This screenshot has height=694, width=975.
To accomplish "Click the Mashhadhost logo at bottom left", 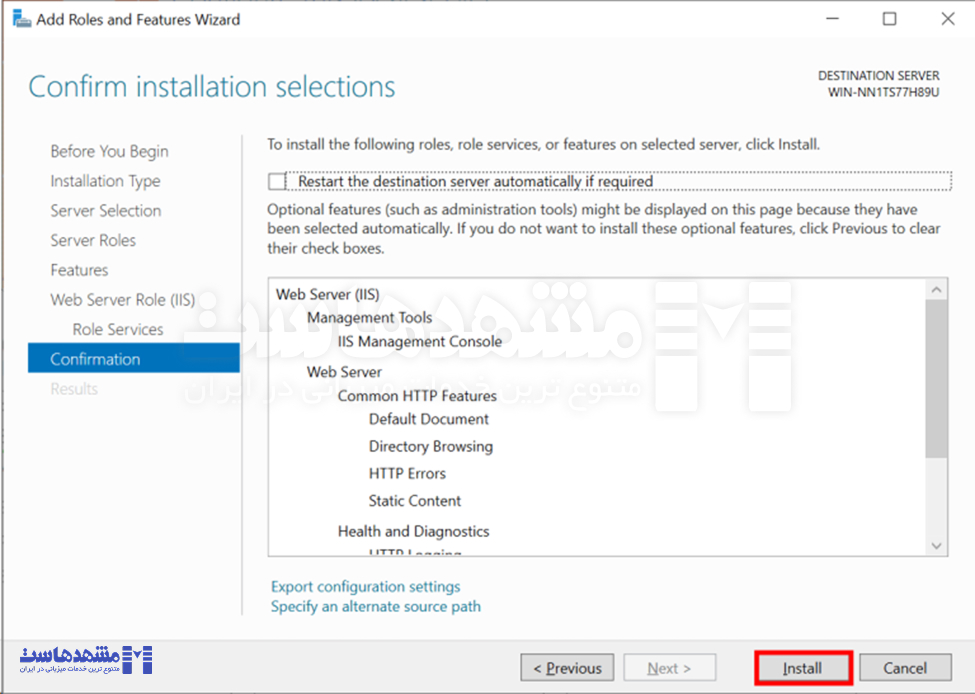I will (86, 660).
